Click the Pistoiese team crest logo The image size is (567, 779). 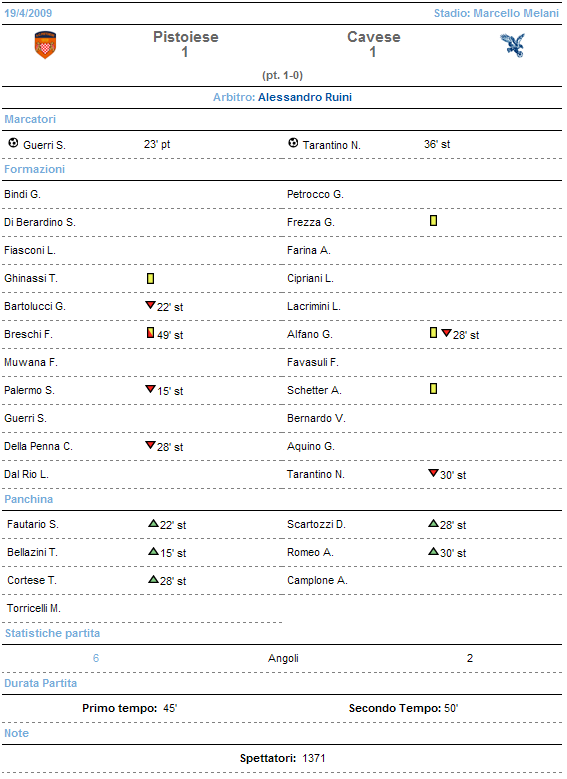(45, 45)
